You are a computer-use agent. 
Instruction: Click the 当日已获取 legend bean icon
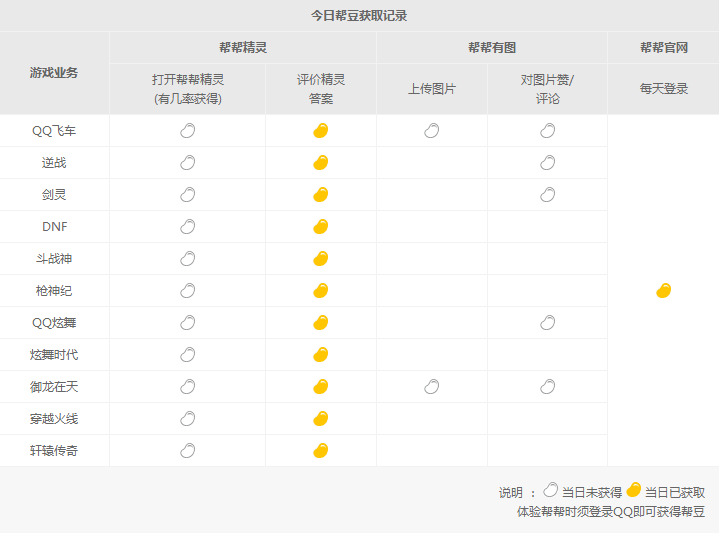(x=634, y=491)
